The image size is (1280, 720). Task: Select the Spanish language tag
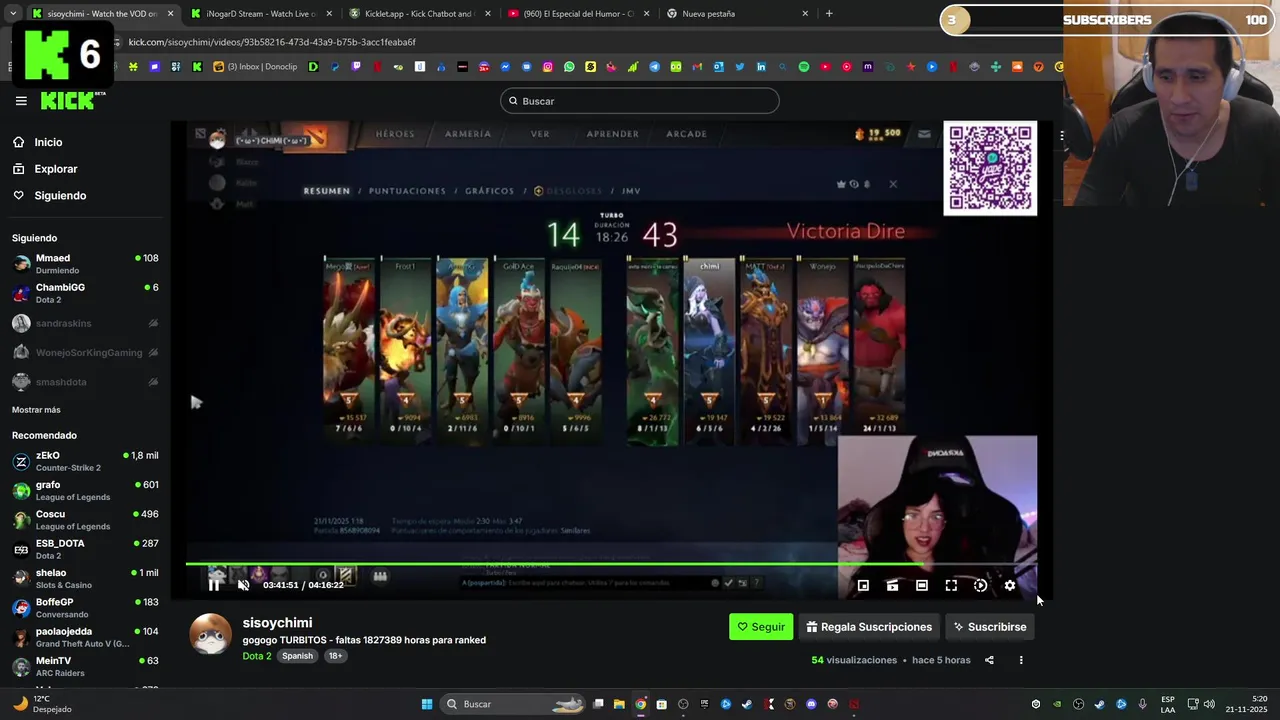coord(297,656)
